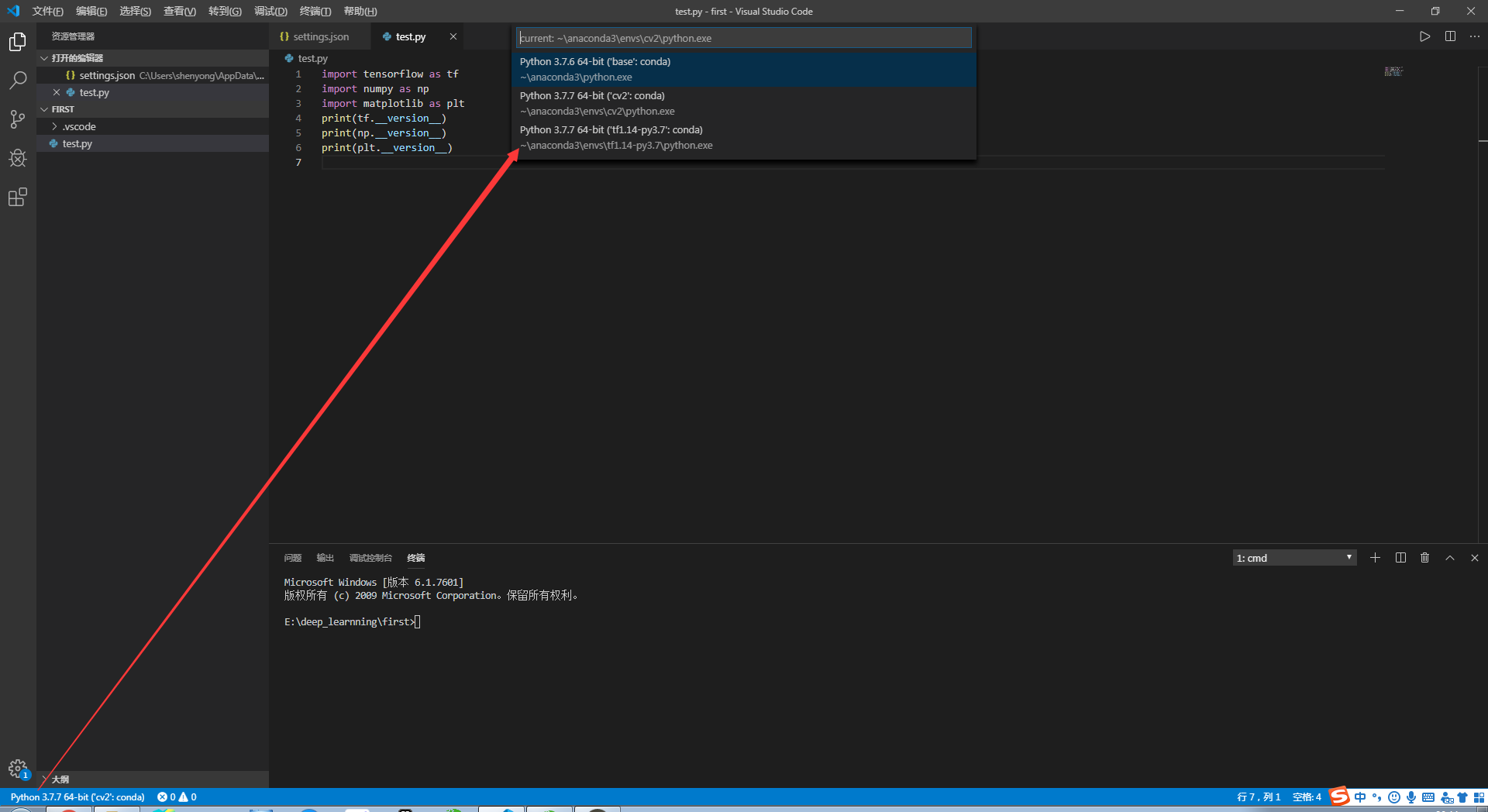1488x812 pixels.
Task: Open the Manage gear menu at bottom left
Action: (18, 769)
